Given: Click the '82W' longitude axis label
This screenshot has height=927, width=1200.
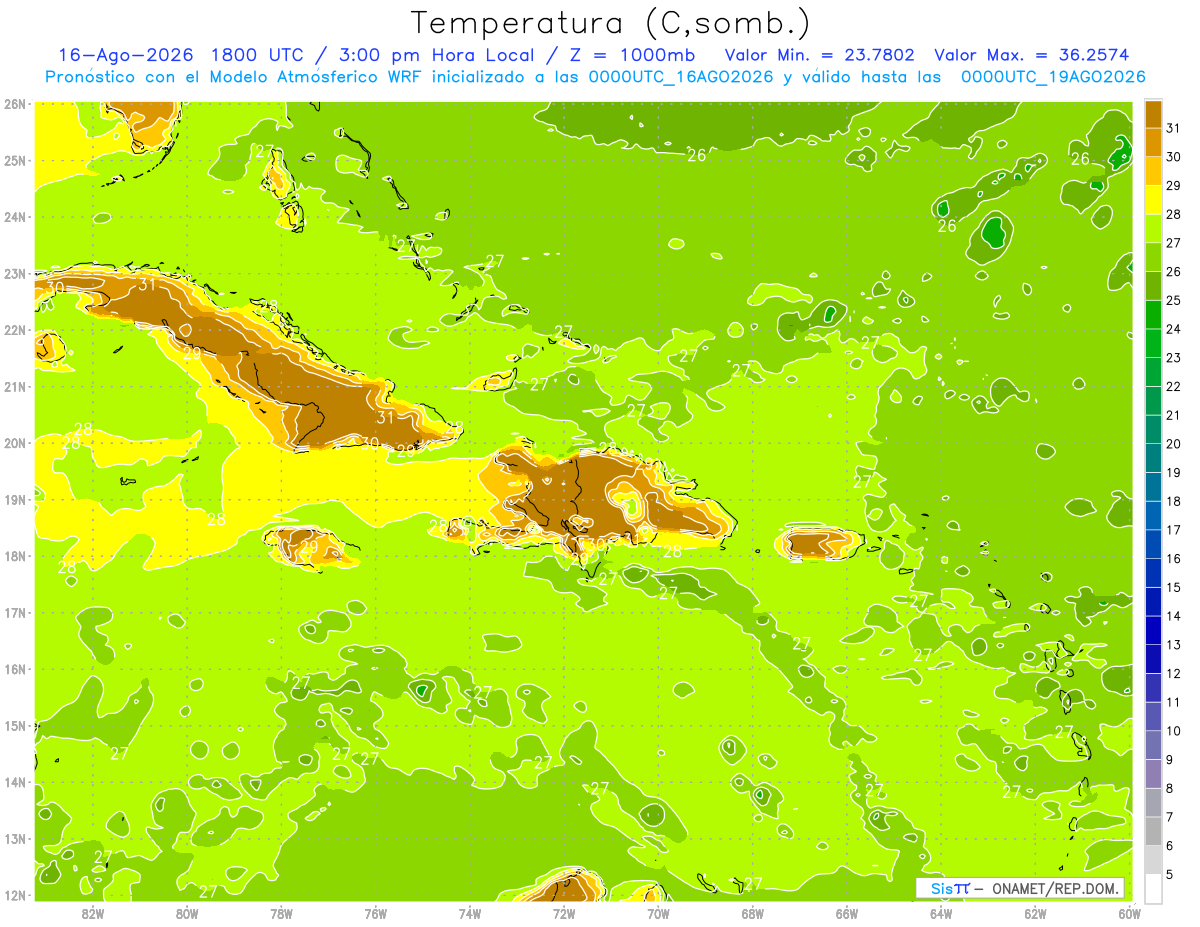Looking at the screenshot, I should (x=92, y=913).
